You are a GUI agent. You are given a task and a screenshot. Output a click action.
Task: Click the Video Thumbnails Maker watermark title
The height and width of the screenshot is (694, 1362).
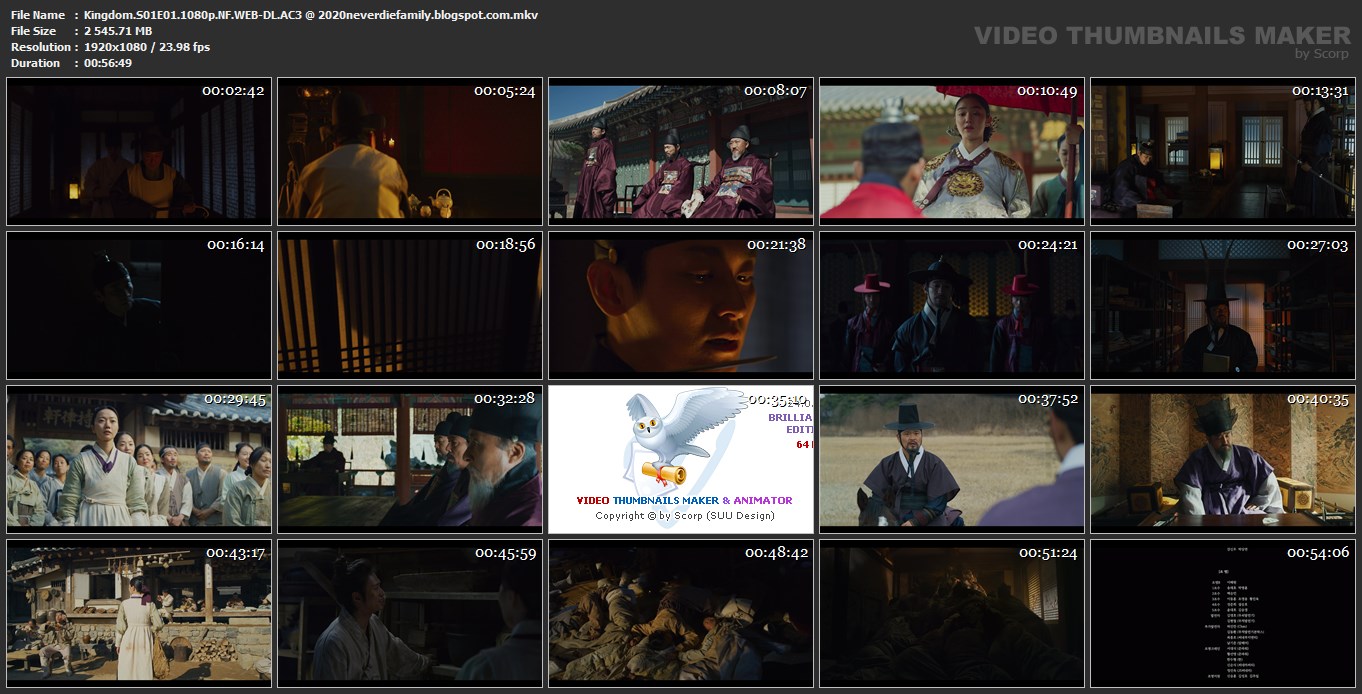coord(1162,35)
